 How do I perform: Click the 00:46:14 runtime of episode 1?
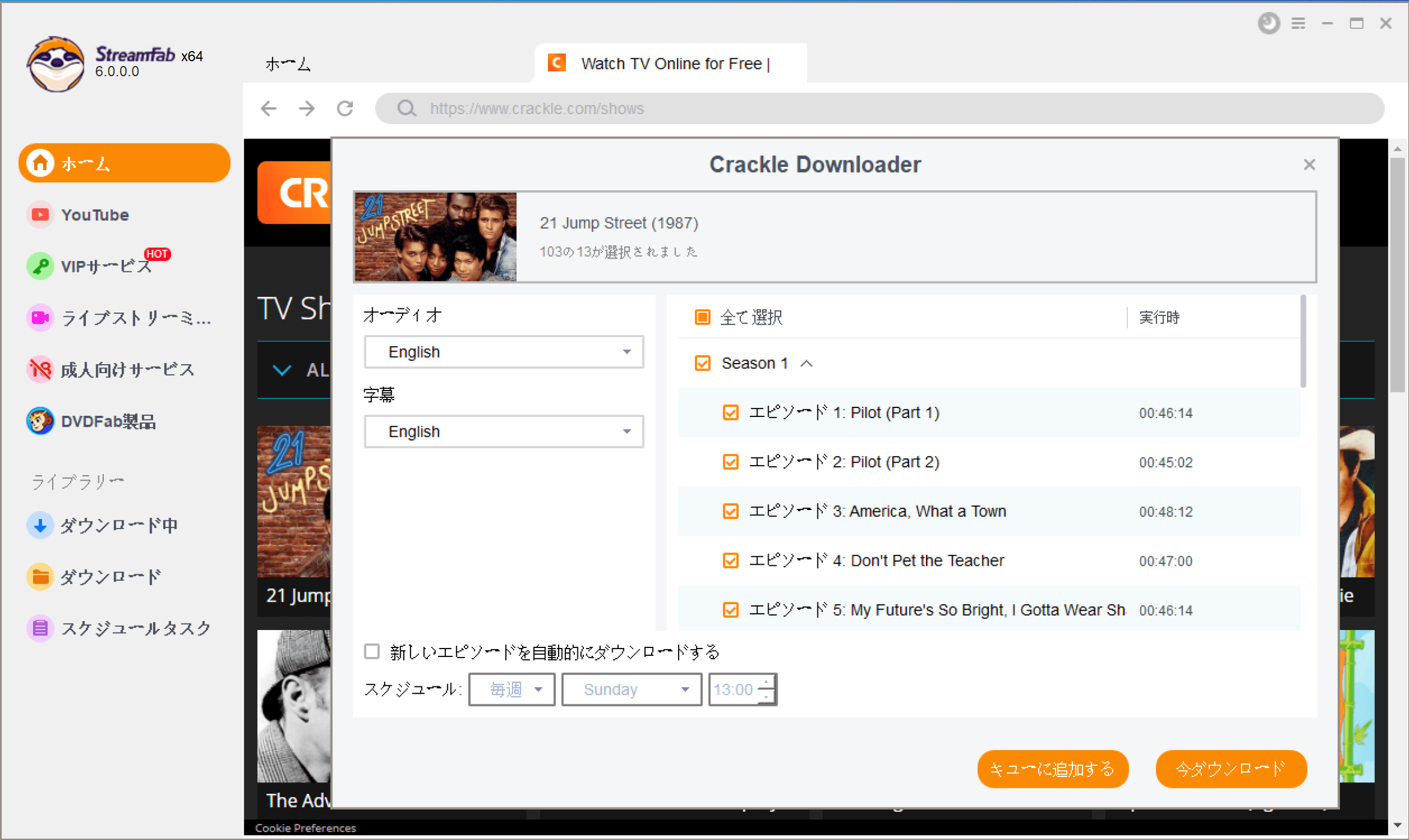(1166, 413)
